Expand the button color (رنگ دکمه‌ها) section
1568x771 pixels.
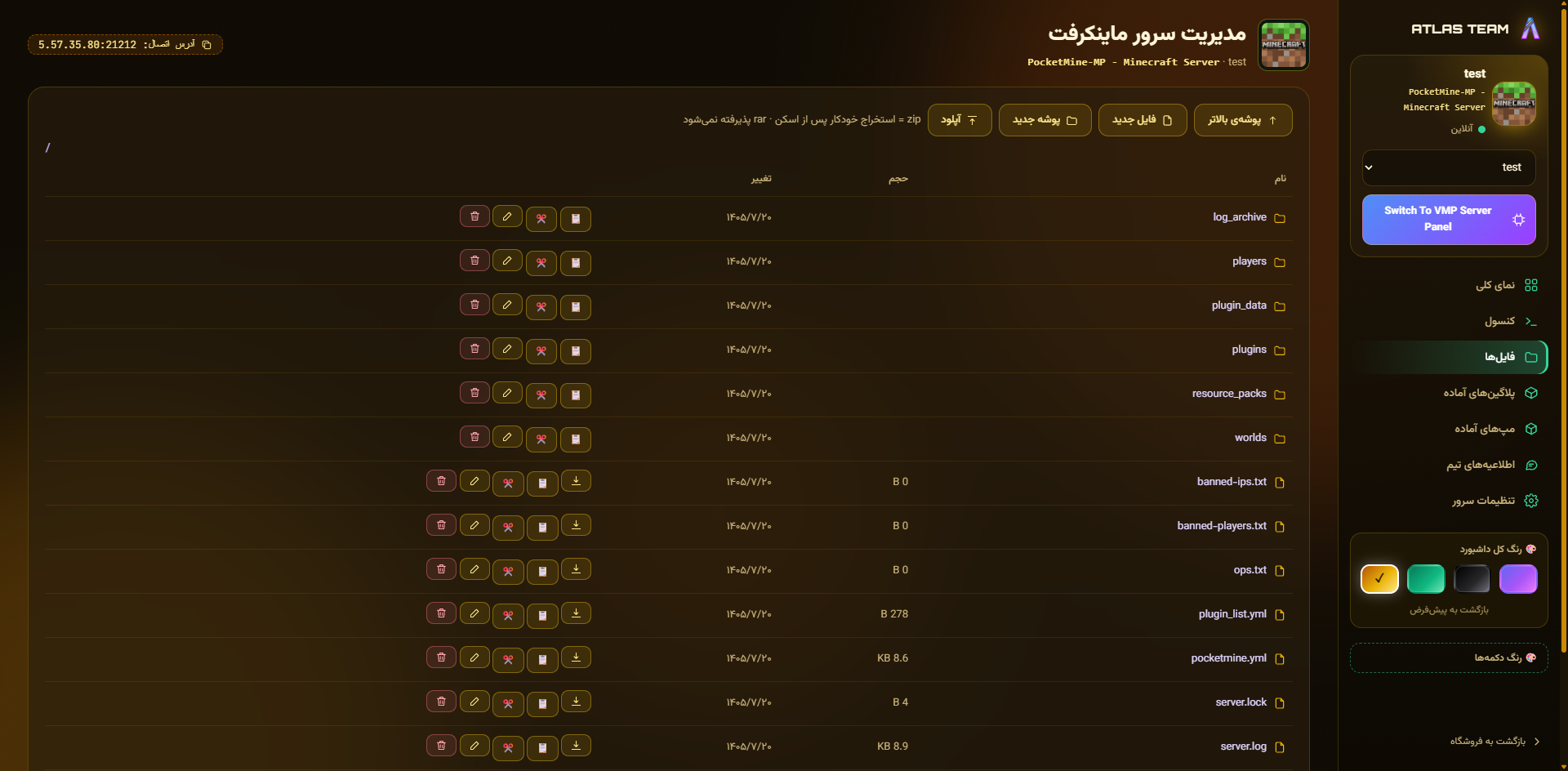point(1449,657)
